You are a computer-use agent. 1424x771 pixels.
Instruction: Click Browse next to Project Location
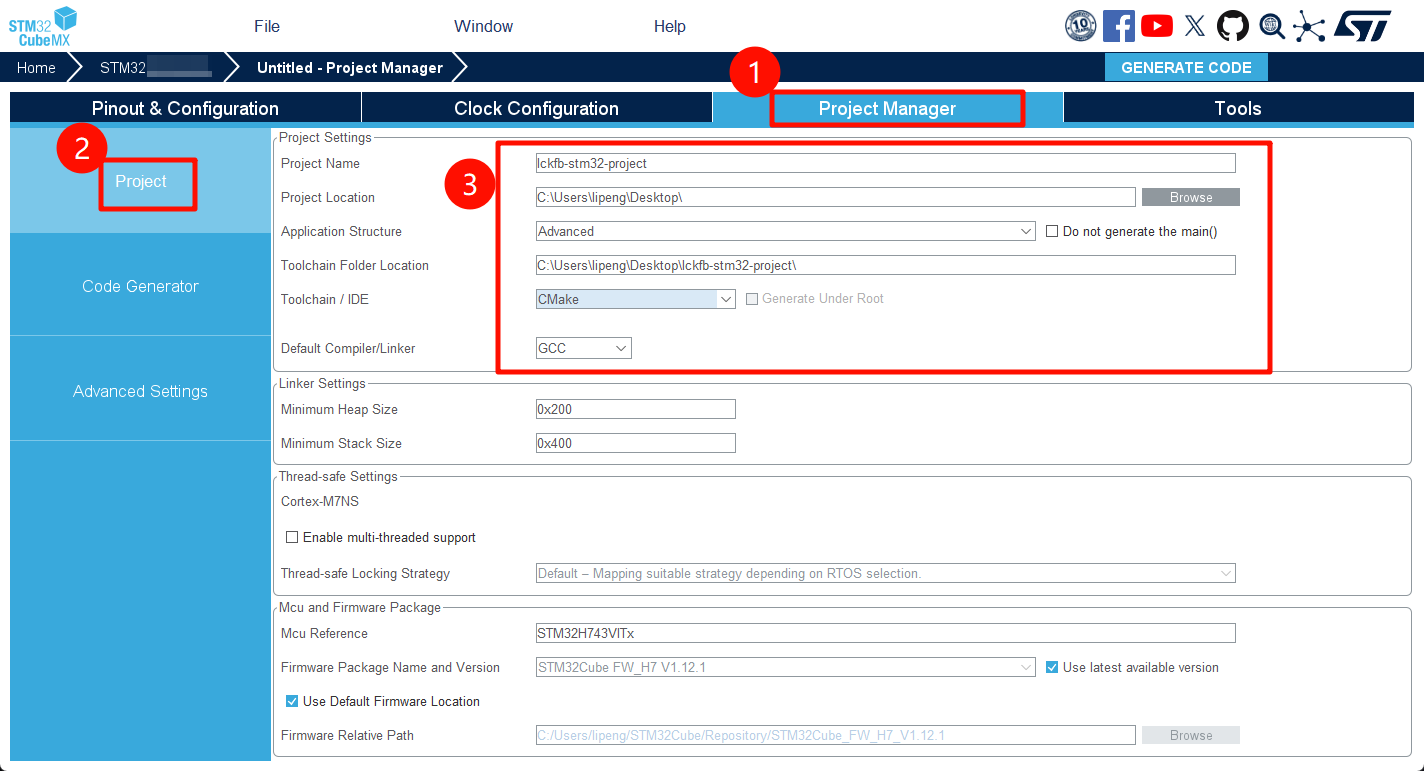pyautogui.click(x=1191, y=197)
